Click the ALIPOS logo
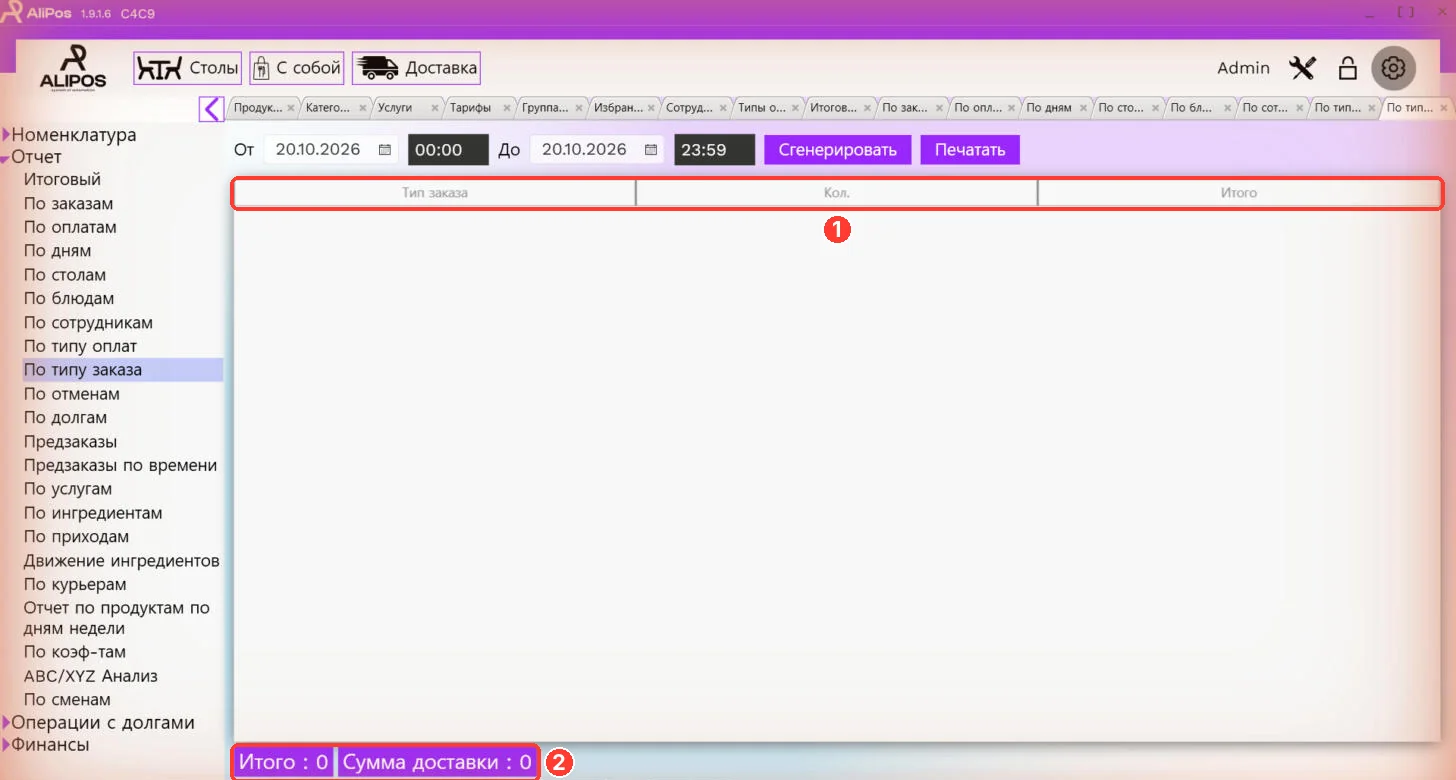1456x780 pixels. [73, 68]
